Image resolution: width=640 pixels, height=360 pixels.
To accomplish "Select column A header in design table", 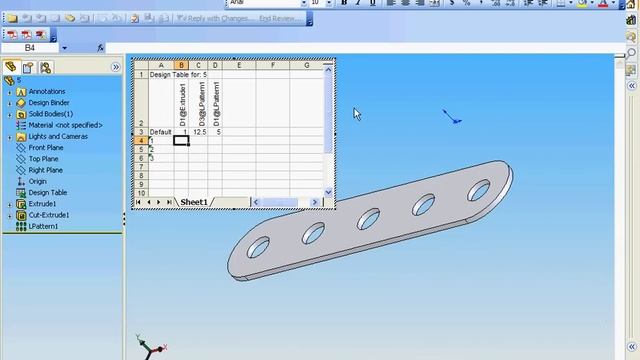I will [x=161, y=65].
